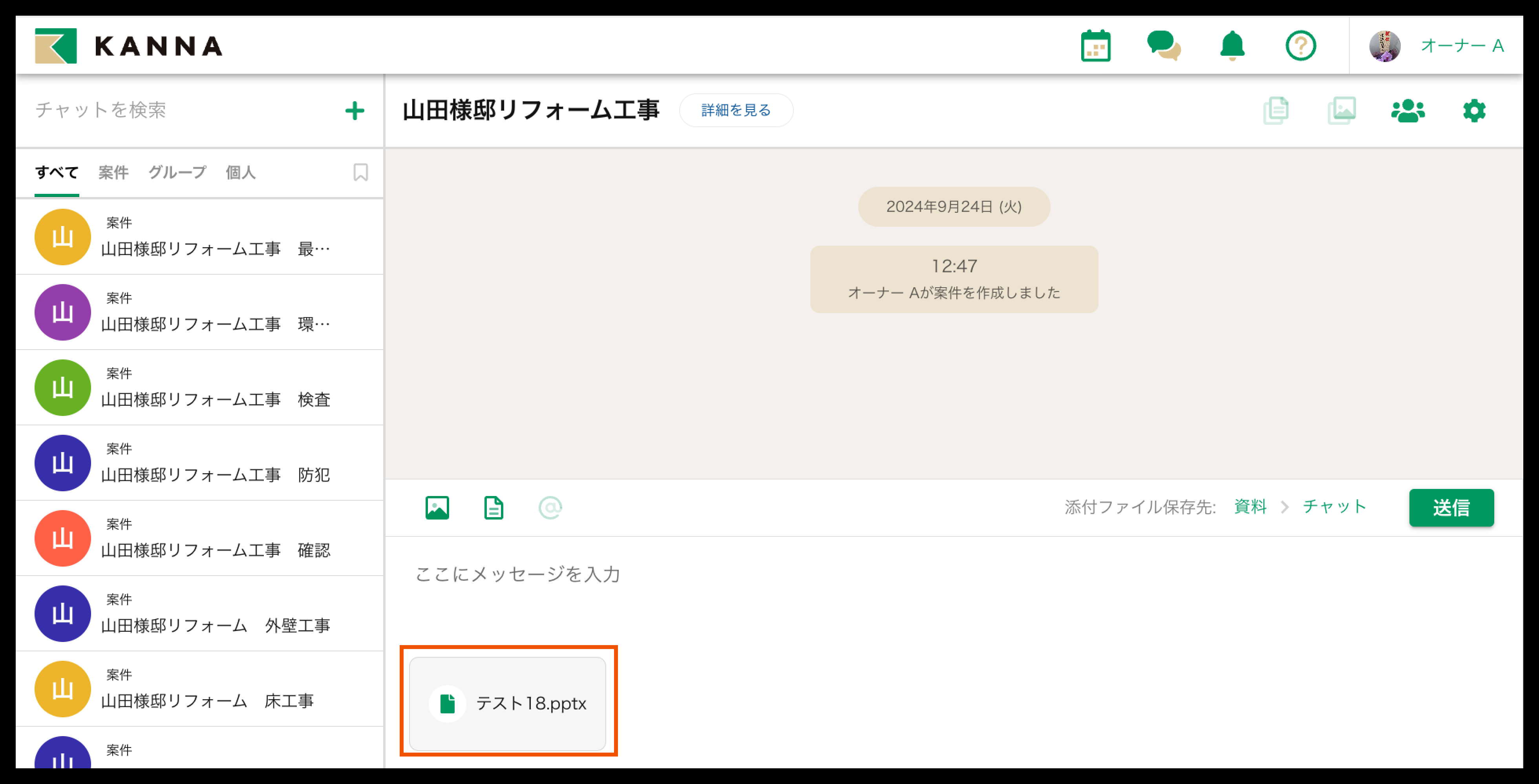View chat members icon

tap(1407, 111)
